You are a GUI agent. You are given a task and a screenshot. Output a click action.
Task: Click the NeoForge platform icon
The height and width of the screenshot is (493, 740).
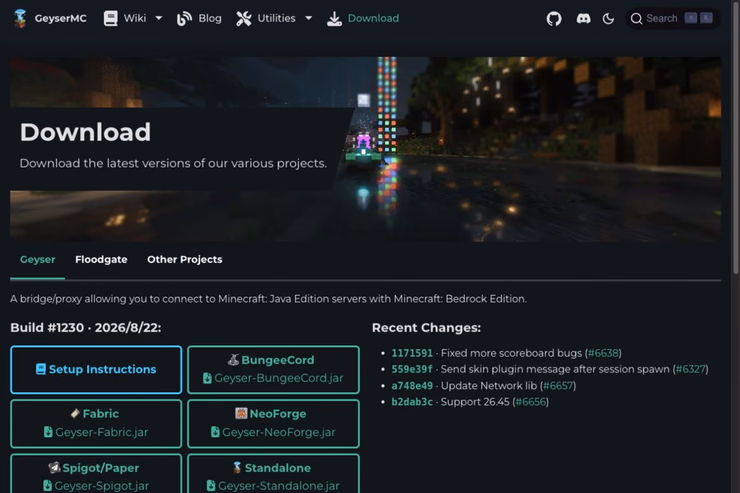(241, 413)
